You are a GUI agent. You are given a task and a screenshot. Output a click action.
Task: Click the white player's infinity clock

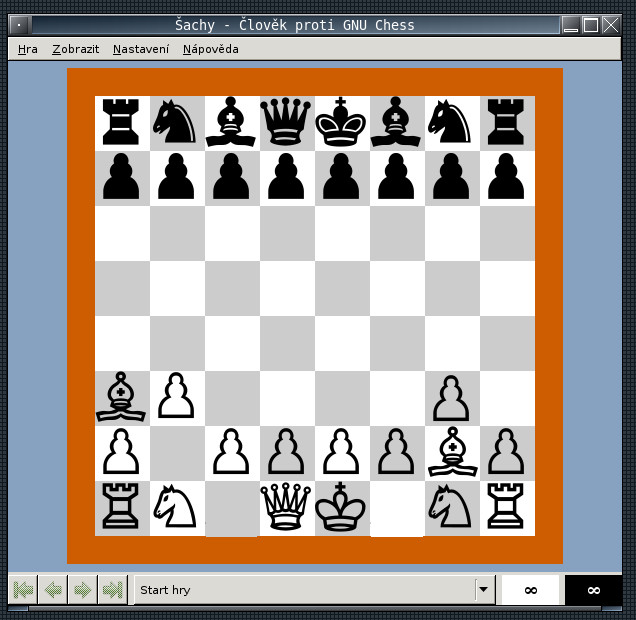[531, 590]
